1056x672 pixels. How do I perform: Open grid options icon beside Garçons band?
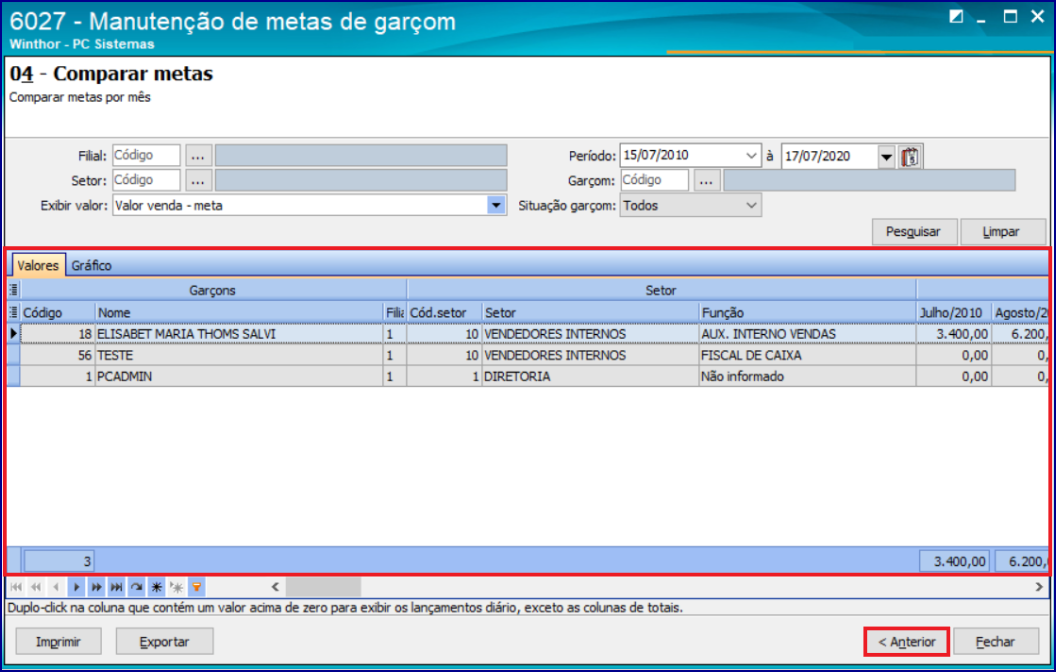pos(13,290)
